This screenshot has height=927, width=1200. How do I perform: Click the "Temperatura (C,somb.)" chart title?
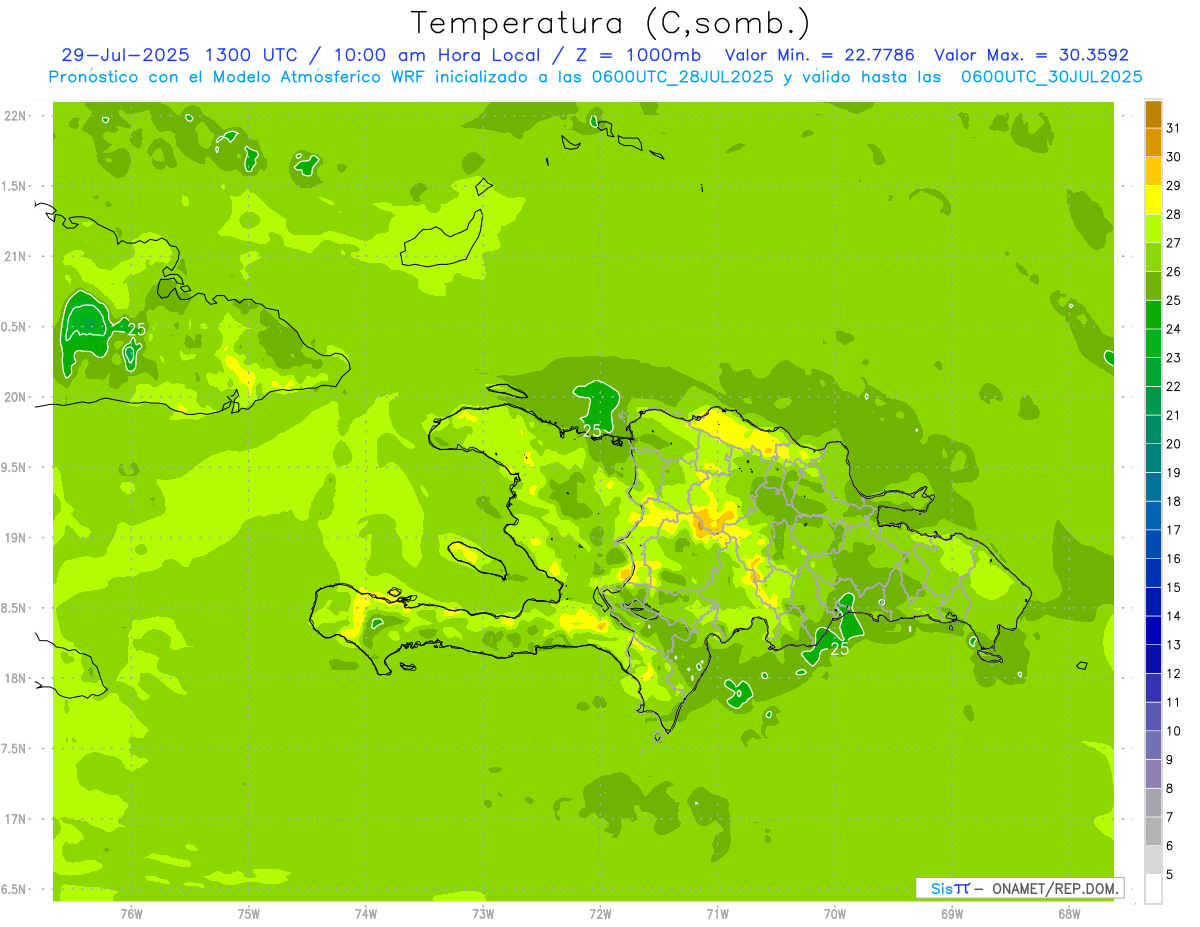click(610, 23)
